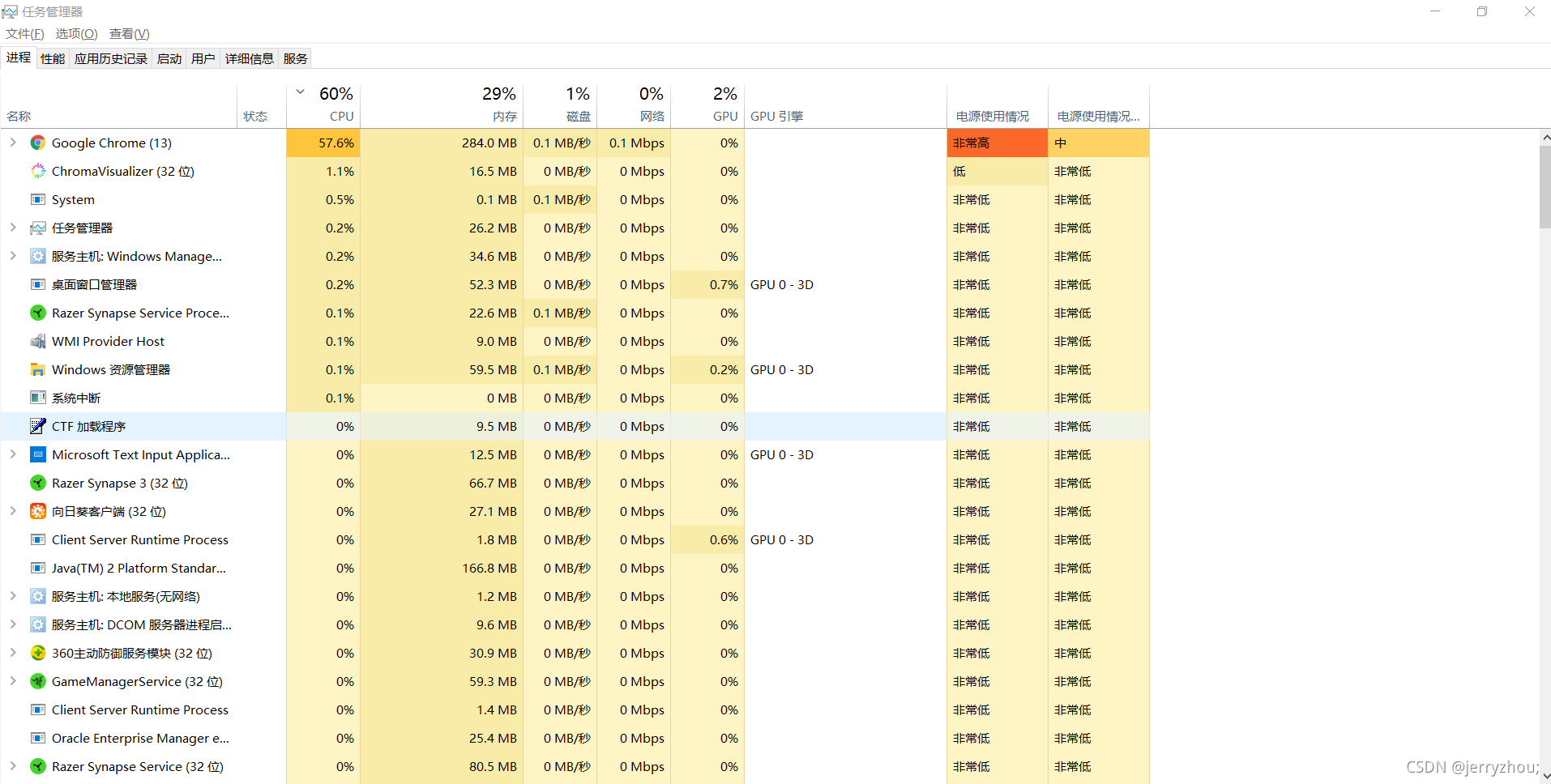Expand 服务主机: DCOM 服务器进程启... group

tap(13, 624)
